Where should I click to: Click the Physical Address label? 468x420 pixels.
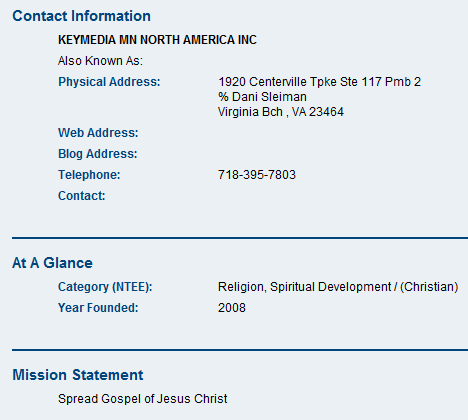(109, 82)
